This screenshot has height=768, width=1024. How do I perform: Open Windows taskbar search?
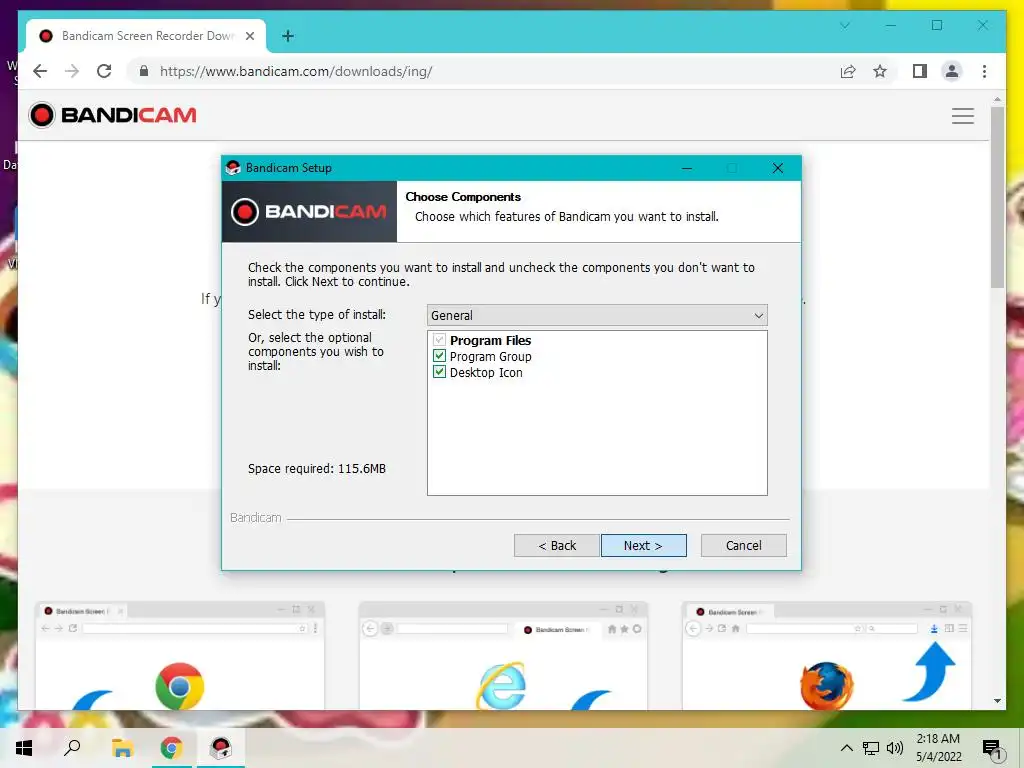(72, 748)
